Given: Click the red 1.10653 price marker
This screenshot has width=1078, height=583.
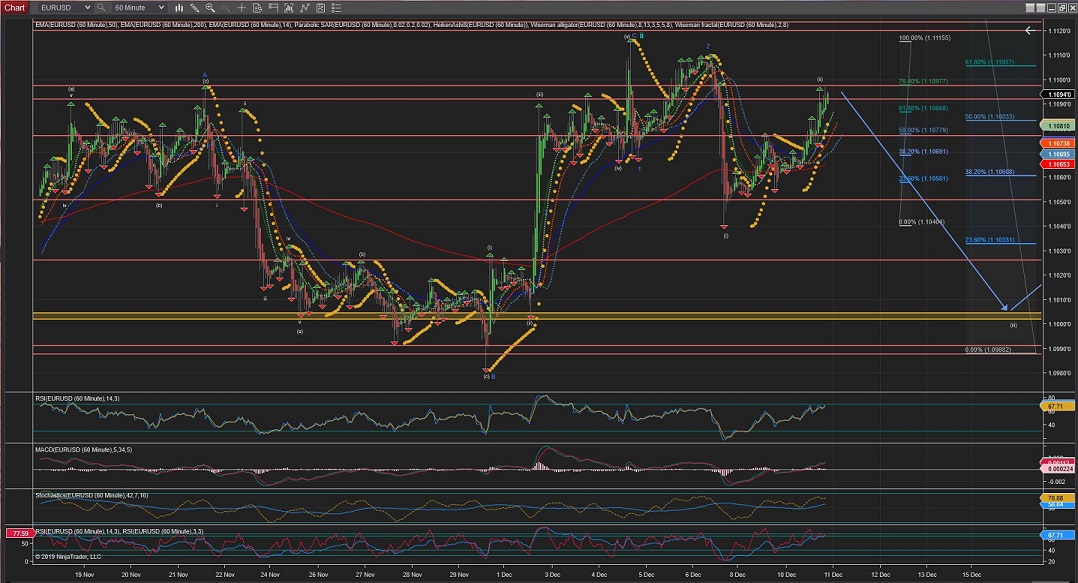Looking at the screenshot, I should (1059, 164).
